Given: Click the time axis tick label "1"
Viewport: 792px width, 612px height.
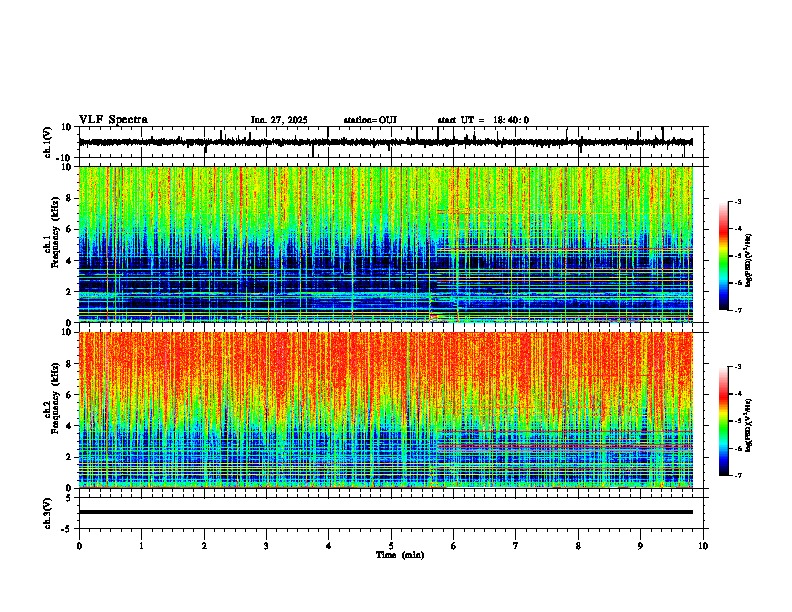Looking at the screenshot, I should [x=141, y=546].
